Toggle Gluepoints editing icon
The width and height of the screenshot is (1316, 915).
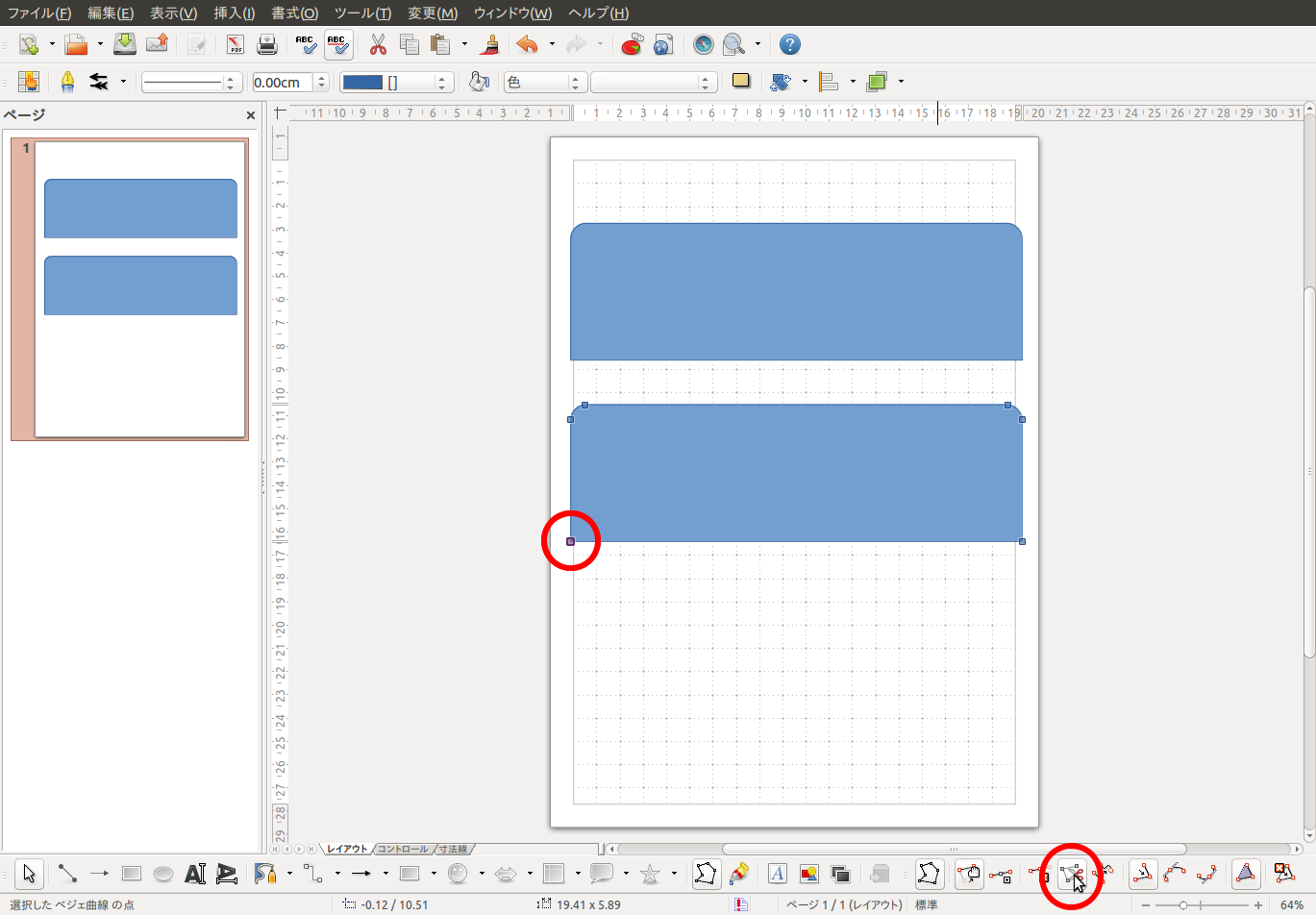(739, 874)
